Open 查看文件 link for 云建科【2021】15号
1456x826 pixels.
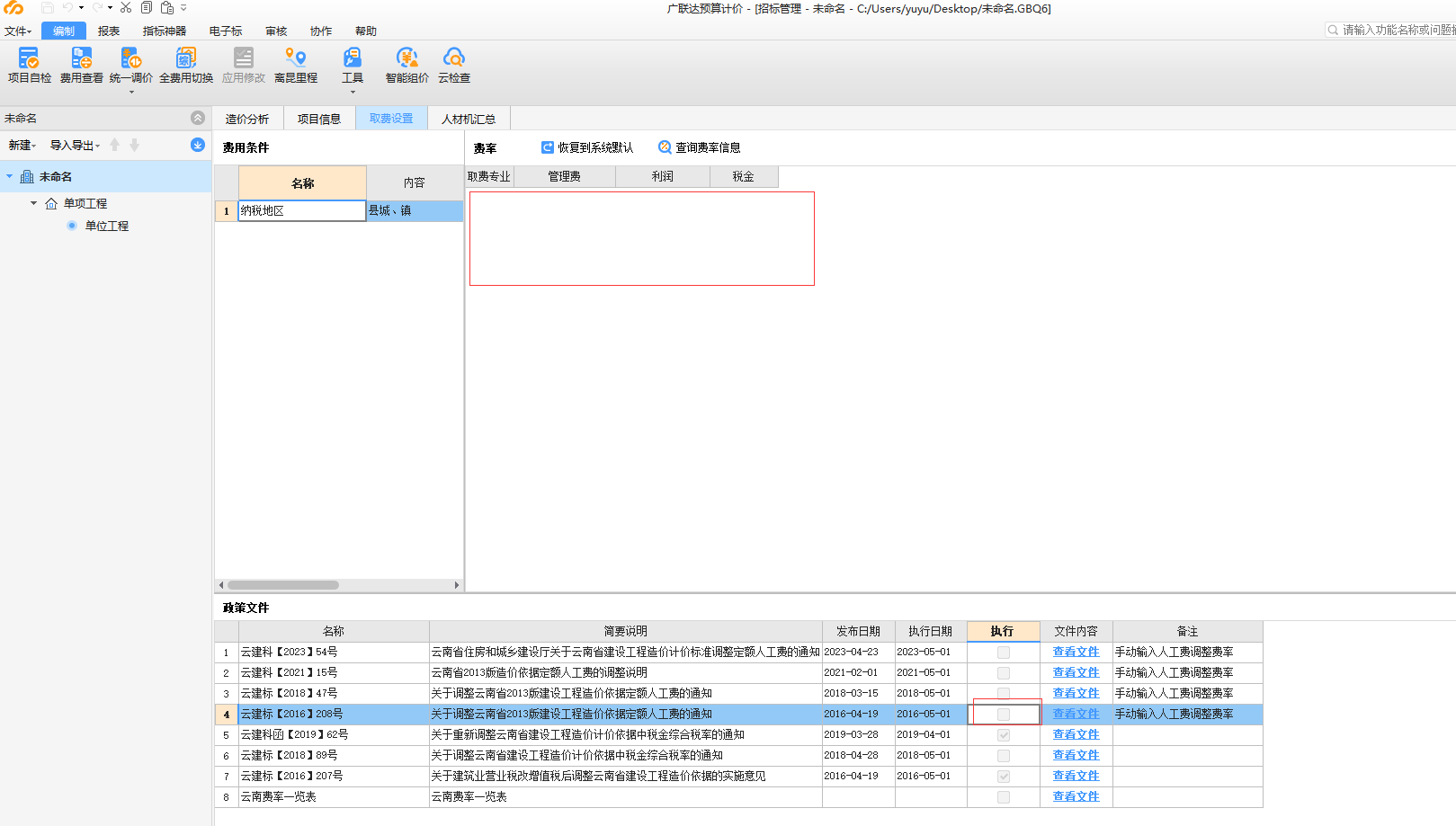pyautogui.click(x=1076, y=673)
